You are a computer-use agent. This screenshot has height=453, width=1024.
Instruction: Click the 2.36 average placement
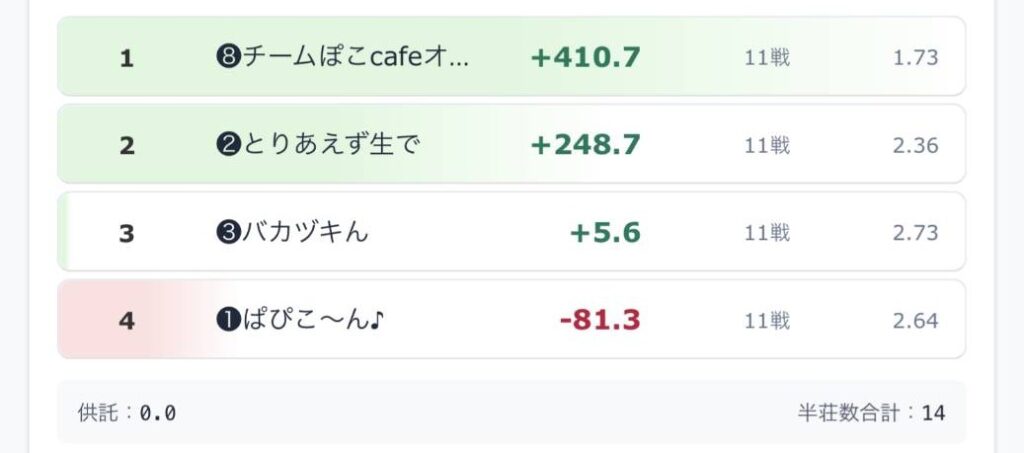coord(916,146)
